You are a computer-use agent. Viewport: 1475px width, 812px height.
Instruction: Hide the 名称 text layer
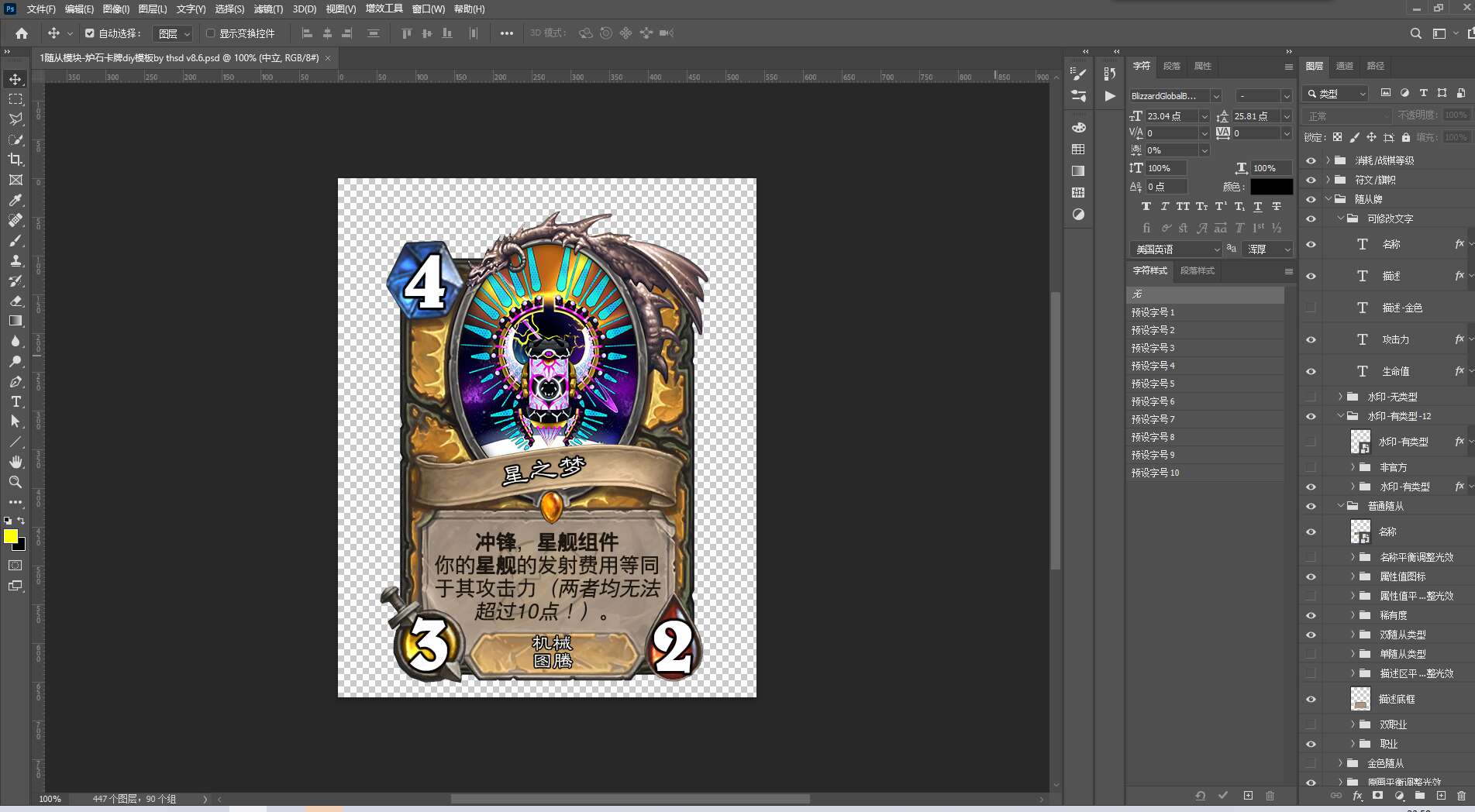click(x=1311, y=244)
